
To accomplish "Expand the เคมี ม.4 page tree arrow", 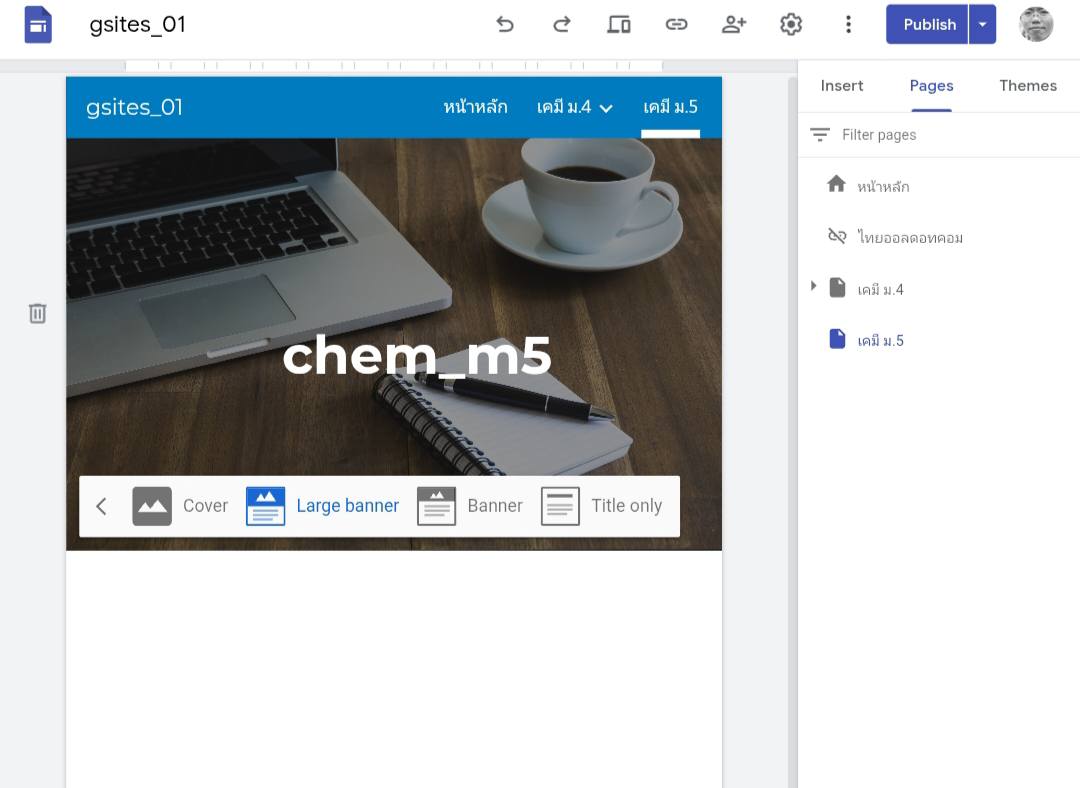I will (813, 287).
